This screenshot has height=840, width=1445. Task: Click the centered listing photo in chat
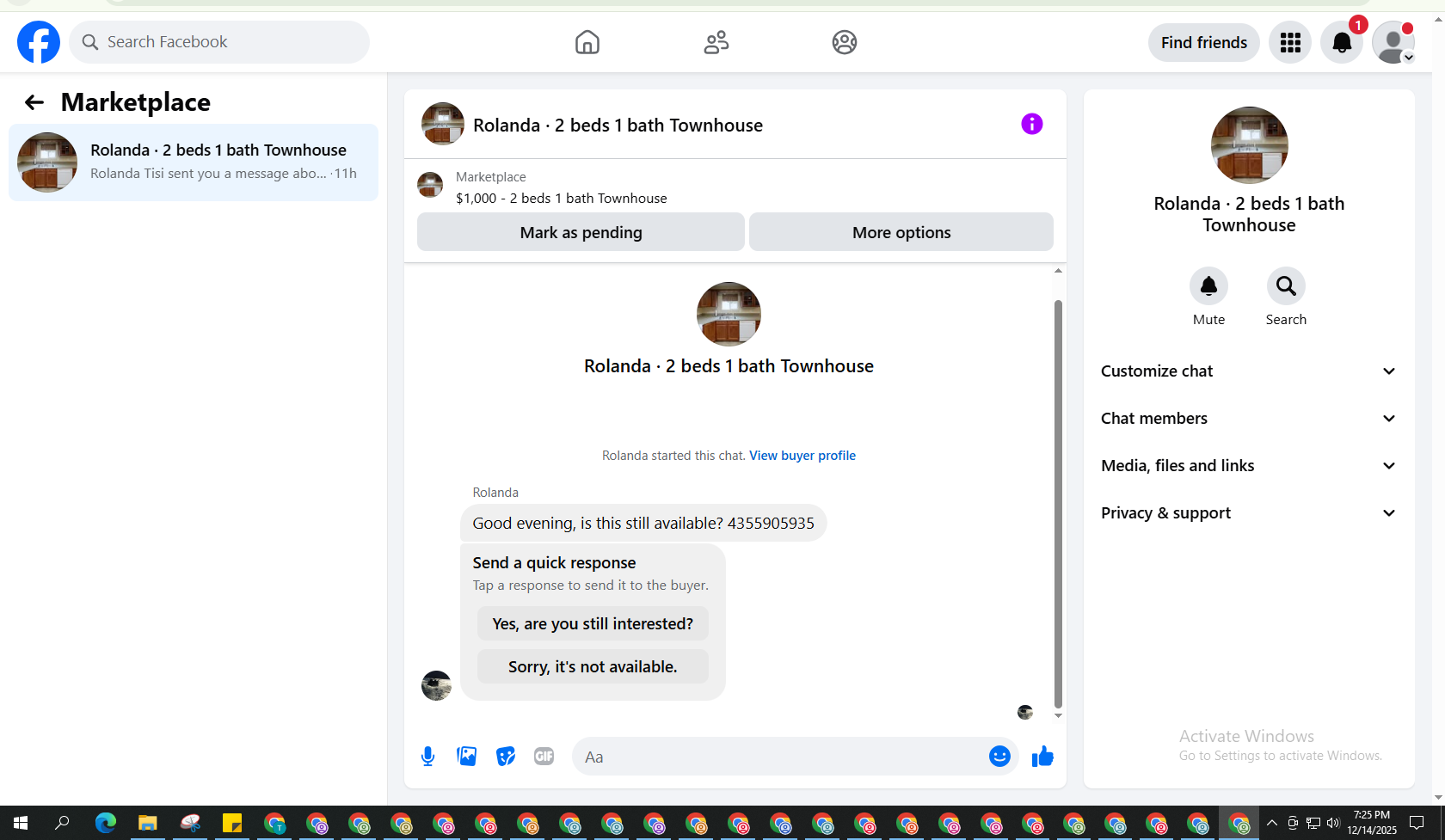(729, 315)
